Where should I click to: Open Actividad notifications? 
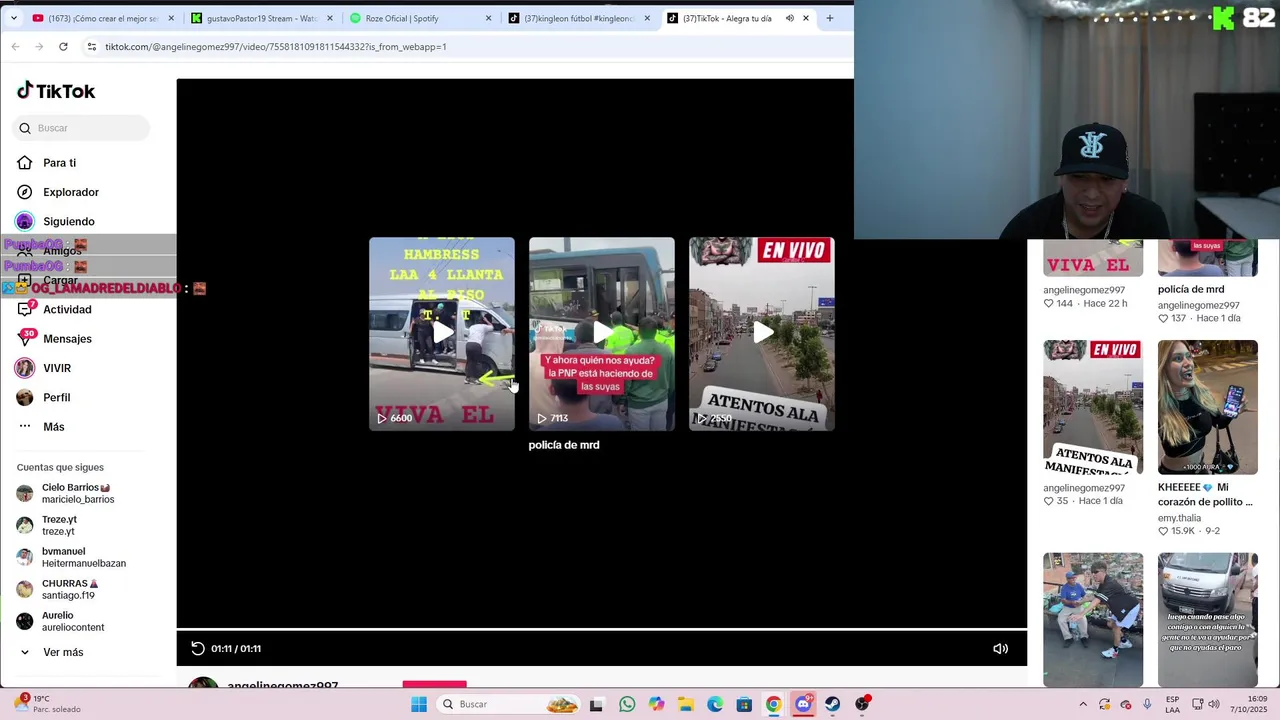pyautogui.click(x=67, y=309)
